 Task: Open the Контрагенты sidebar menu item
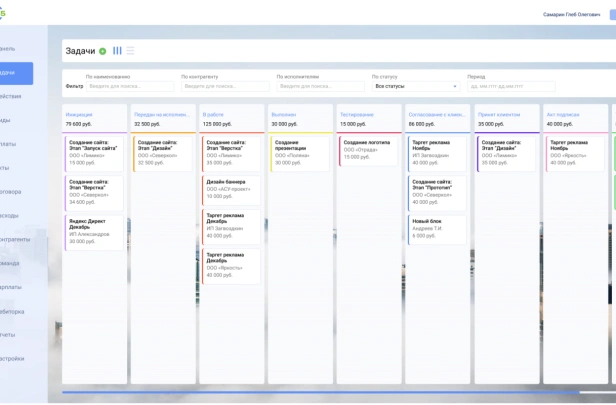coord(15,239)
